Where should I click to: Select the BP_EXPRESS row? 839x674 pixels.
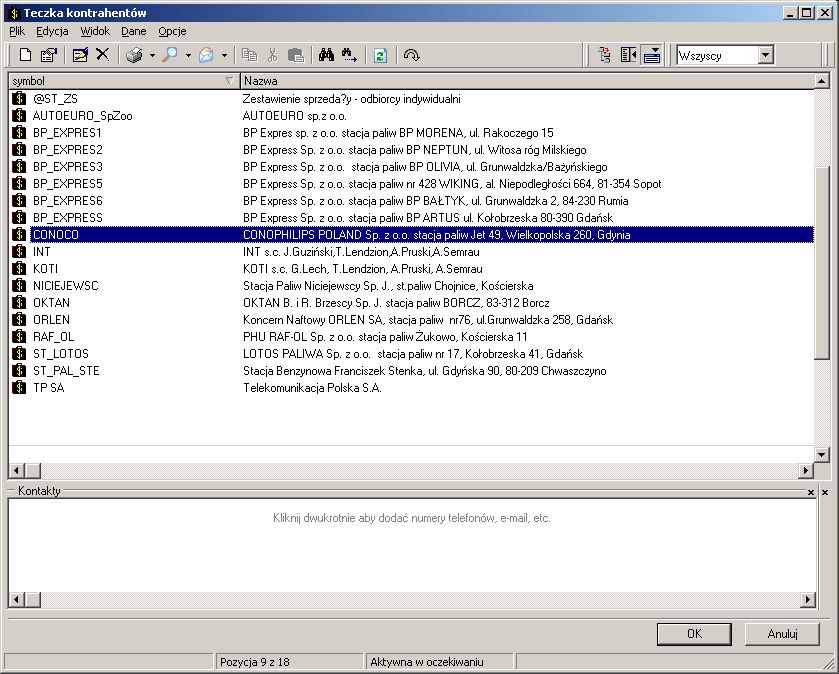click(411, 218)
